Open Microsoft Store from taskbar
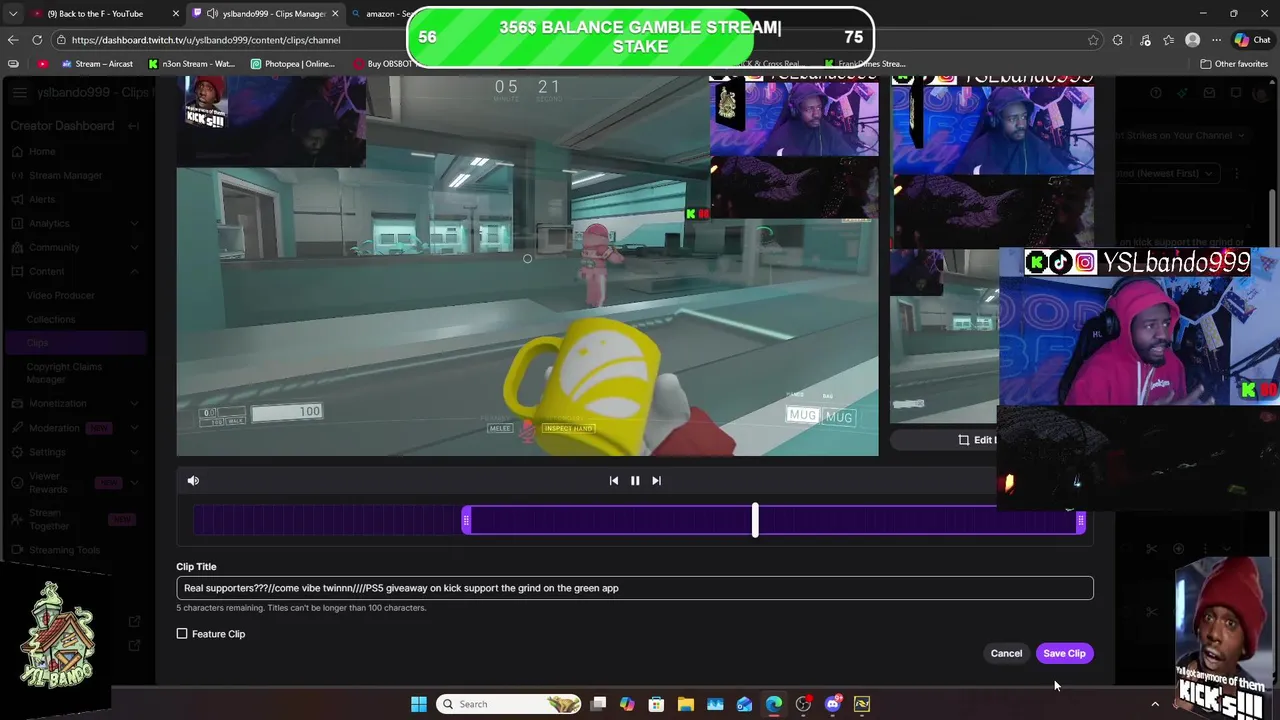1280x720 pixels. click(x=656, y=704)
